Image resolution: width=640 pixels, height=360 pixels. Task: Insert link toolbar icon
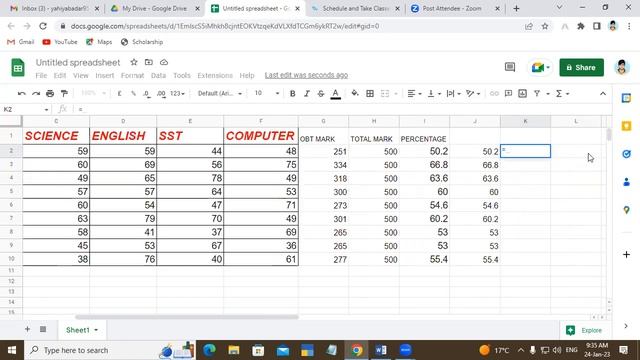(x=494, y=93)
